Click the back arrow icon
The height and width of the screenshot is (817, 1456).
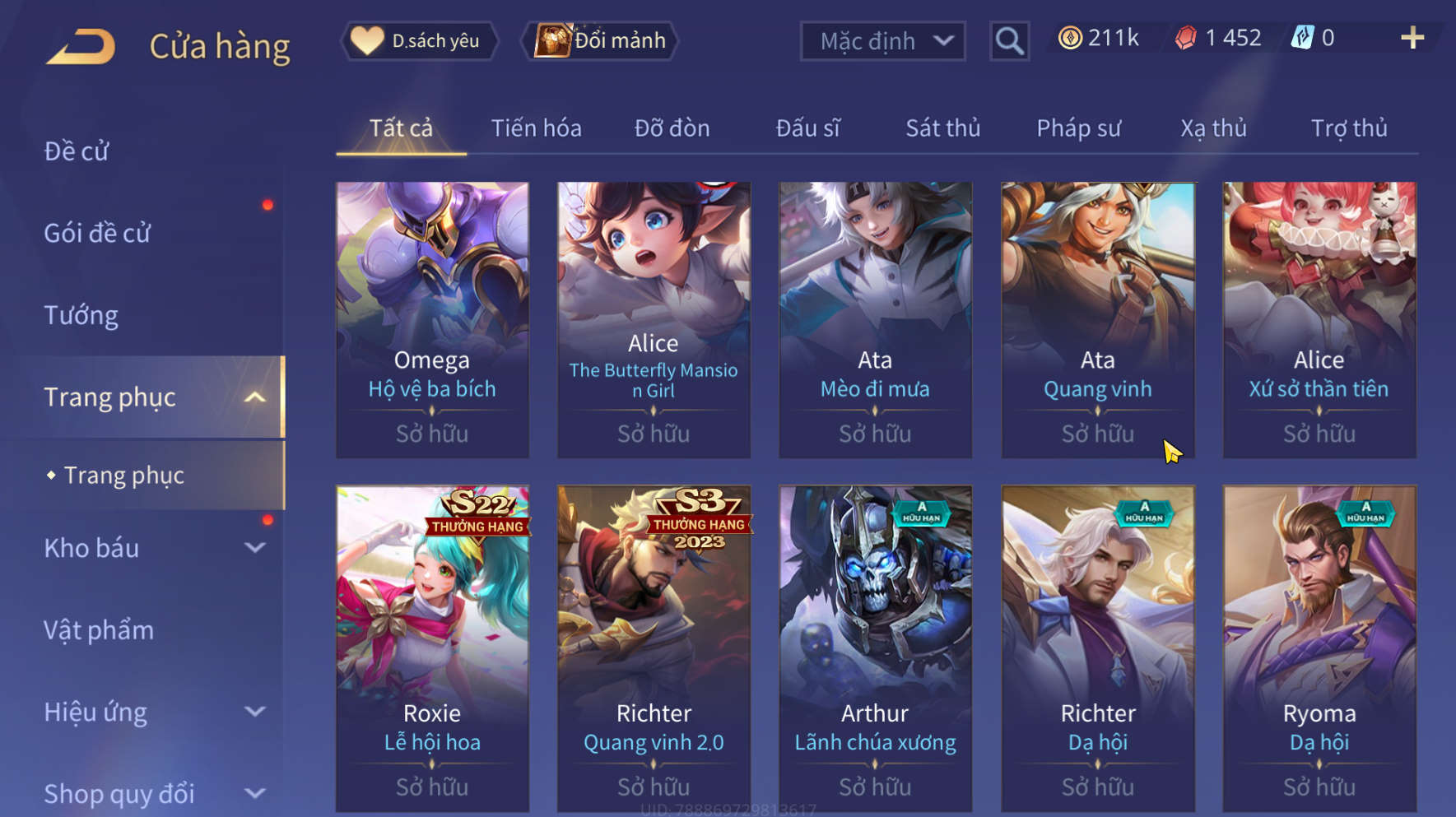pyautogui.click(x=81, y=46)
